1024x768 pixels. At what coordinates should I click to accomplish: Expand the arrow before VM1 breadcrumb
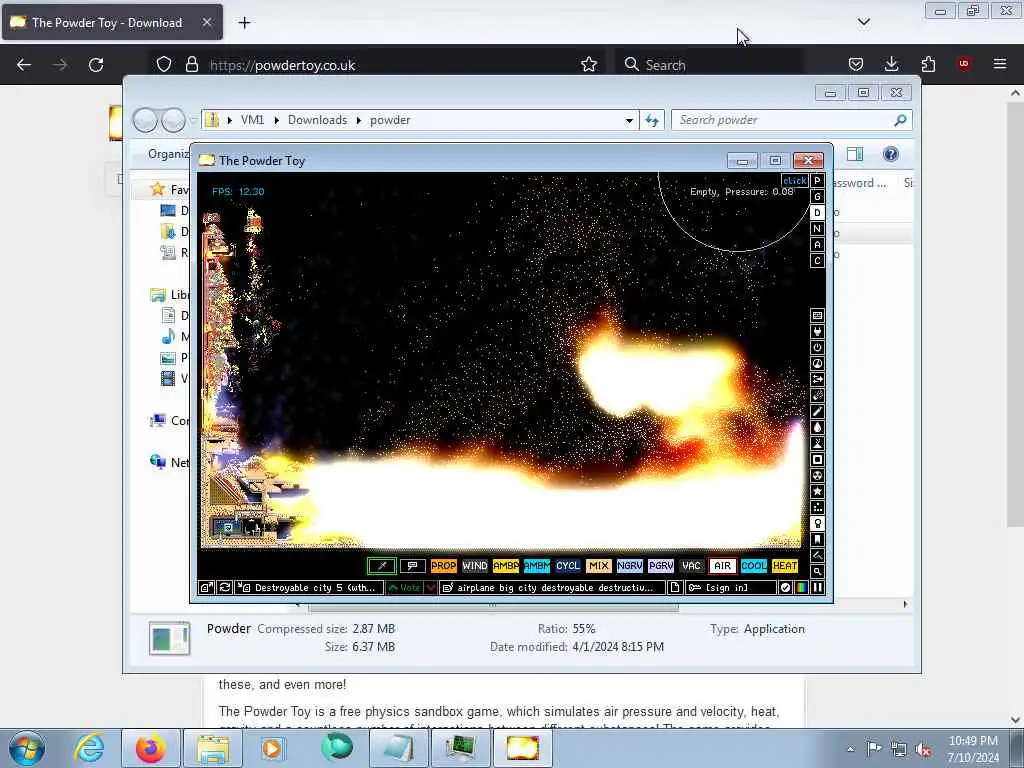(x=230, y=120)
